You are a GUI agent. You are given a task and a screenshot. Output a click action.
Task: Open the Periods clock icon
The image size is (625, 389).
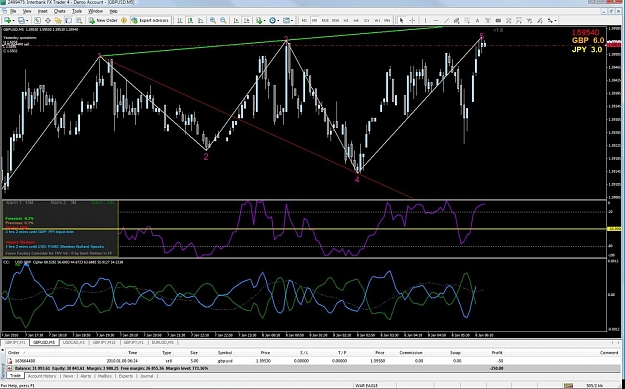click(272, 20)
